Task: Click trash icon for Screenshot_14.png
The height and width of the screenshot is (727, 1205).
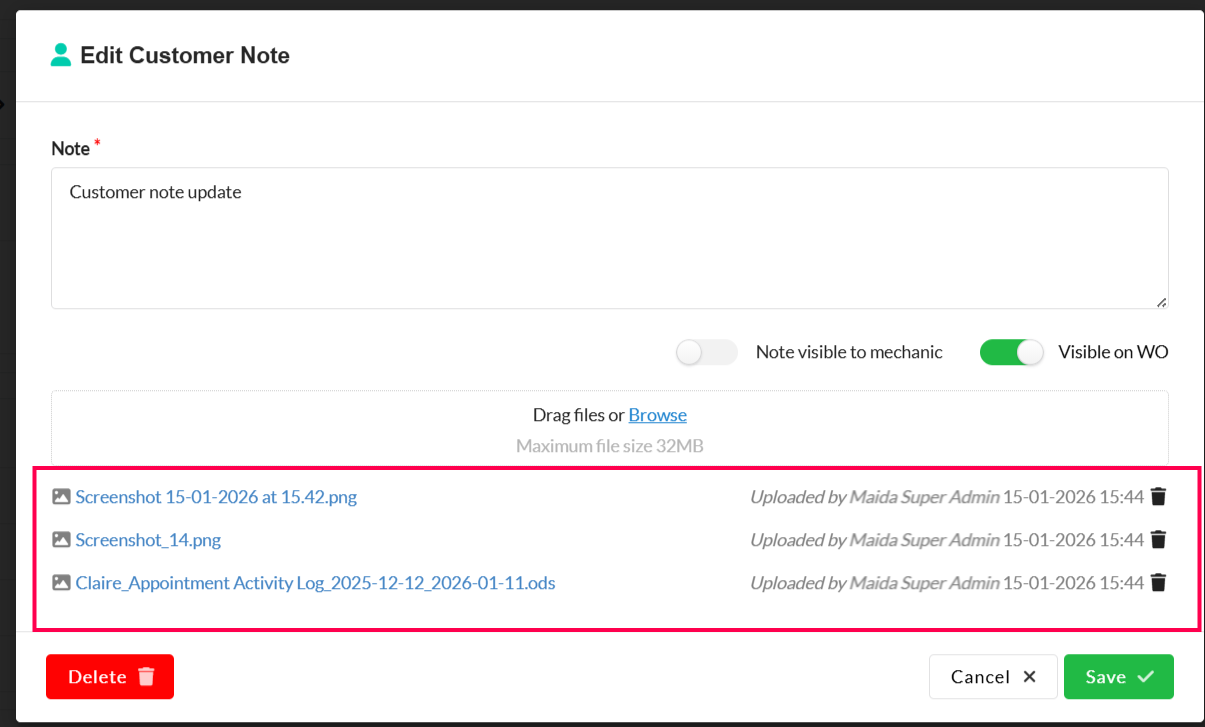Action: click(x=1158, y=540)
